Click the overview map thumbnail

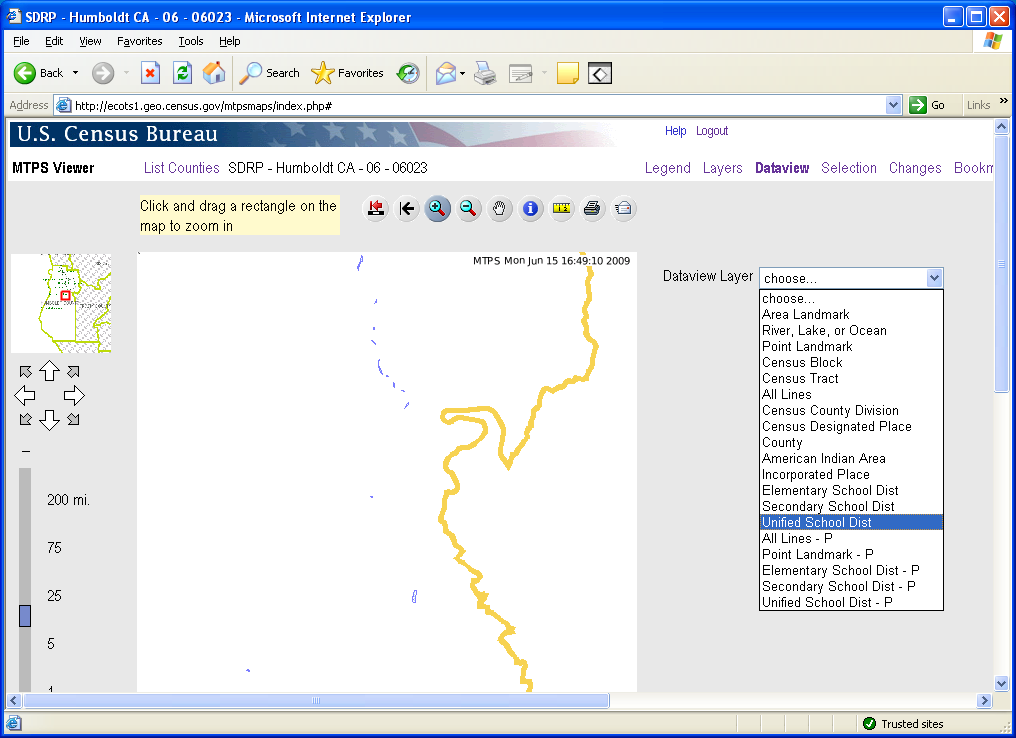[x=61, y=303]
